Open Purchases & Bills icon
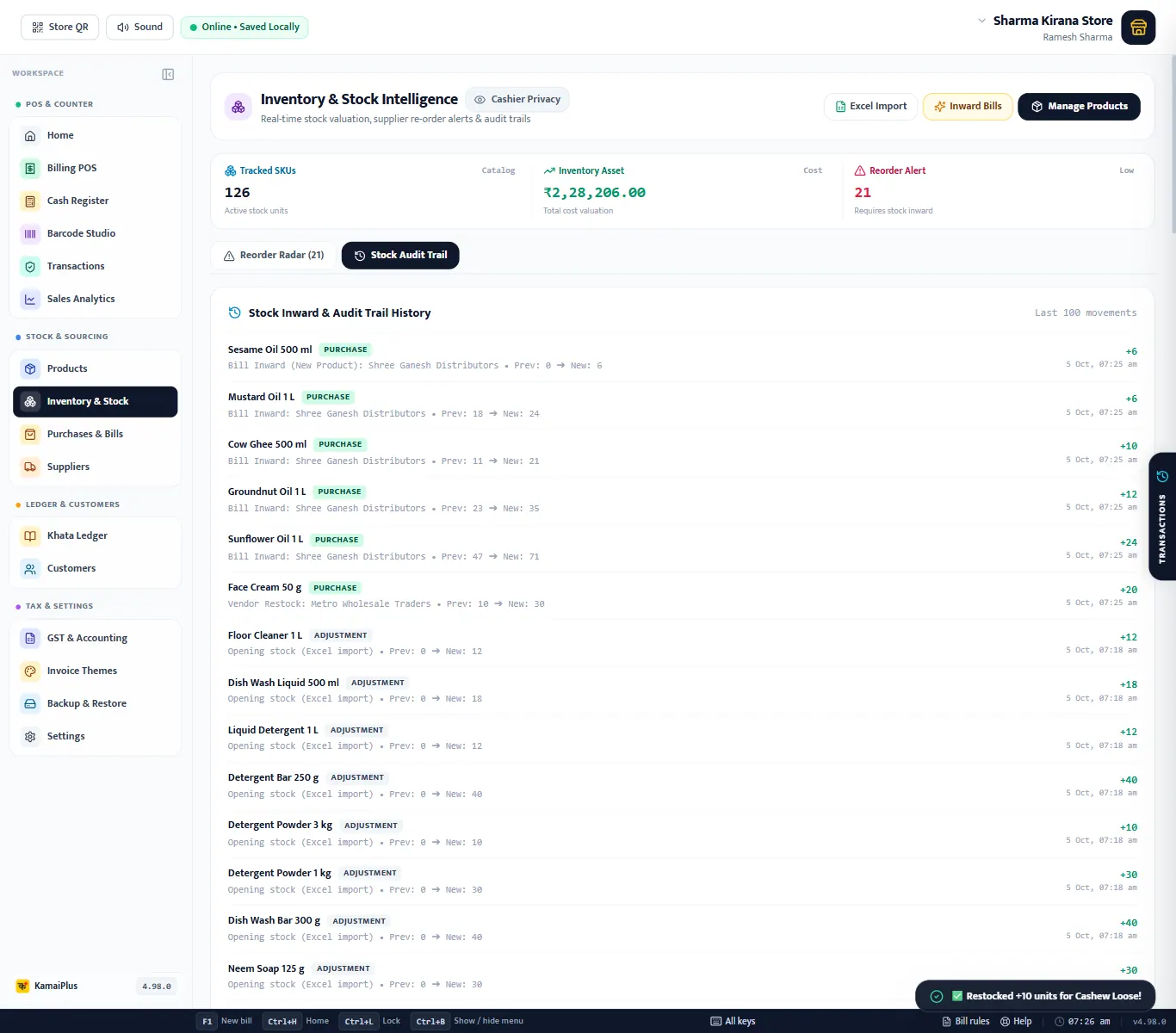1176x1033 pixels. coord(30,434)
